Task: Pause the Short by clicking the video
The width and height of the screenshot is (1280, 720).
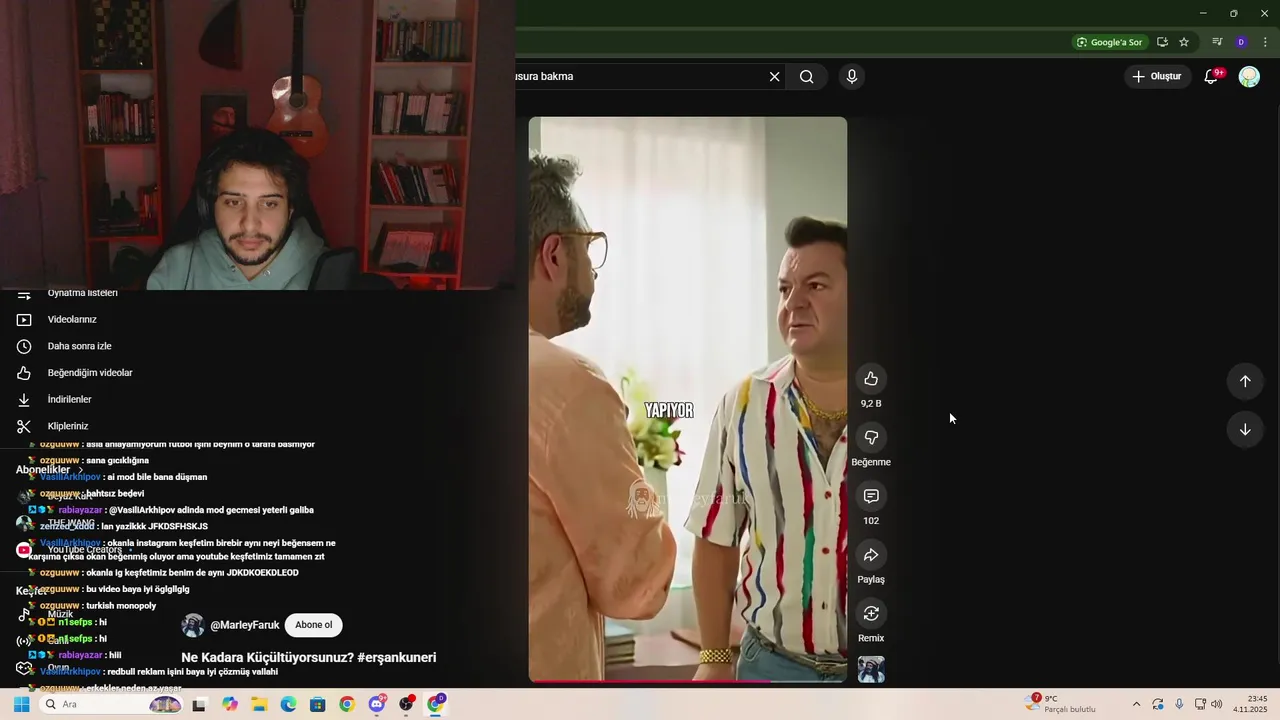Action: [688, 399]
